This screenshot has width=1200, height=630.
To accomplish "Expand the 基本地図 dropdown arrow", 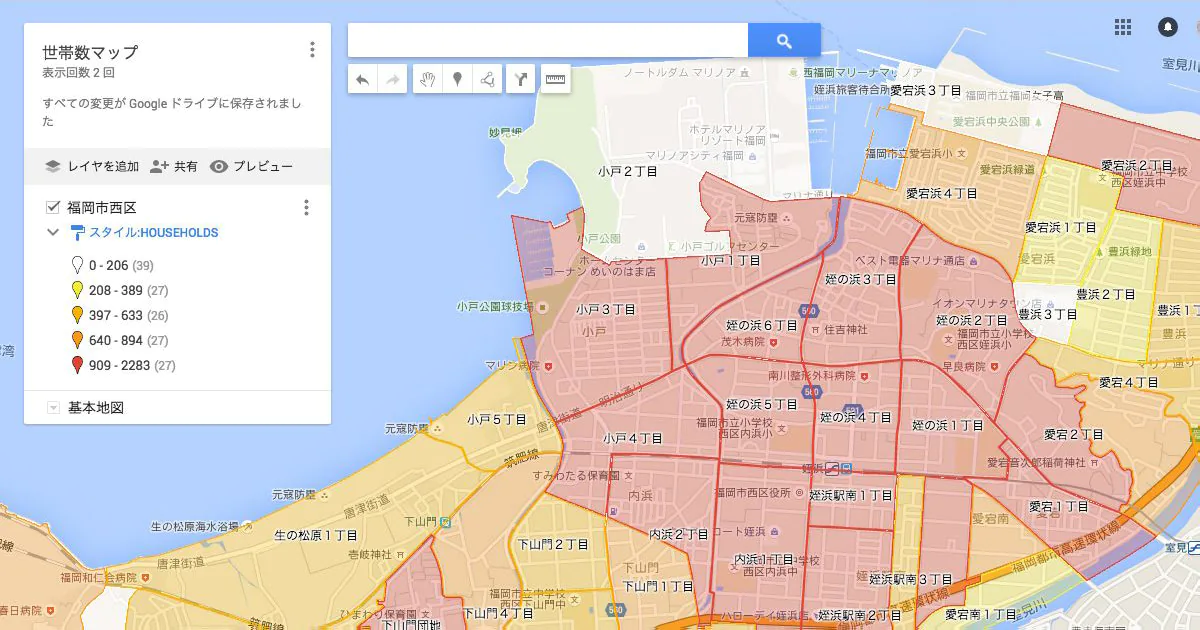I will [53, 408].
